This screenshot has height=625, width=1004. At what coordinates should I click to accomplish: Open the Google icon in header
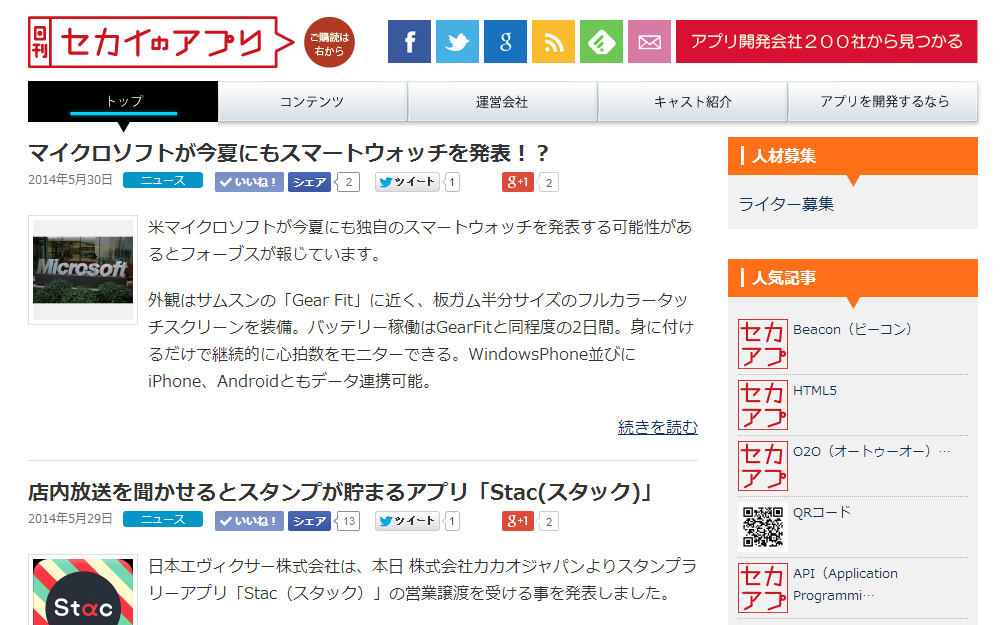pos(505,42)
